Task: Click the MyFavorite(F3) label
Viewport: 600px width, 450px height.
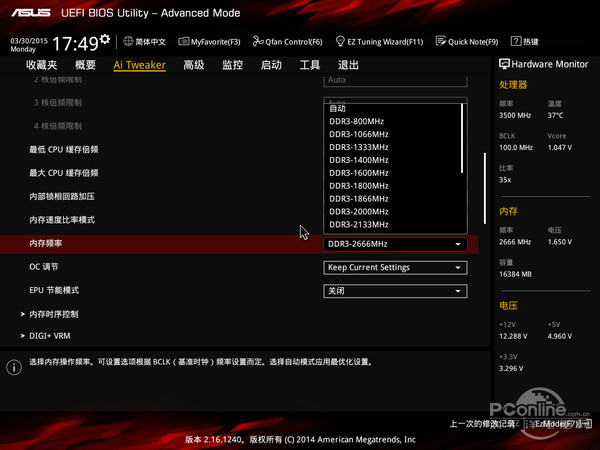Action: pyautogui.click(x=215, y=42)
